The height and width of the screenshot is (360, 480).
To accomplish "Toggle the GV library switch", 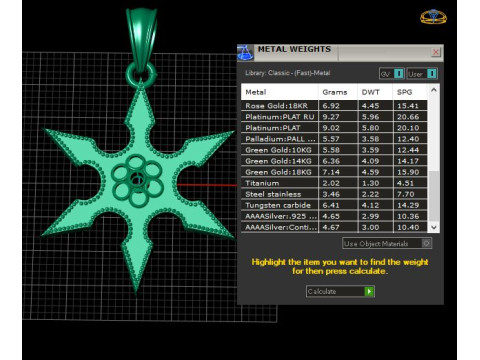I will pos(392,74).
